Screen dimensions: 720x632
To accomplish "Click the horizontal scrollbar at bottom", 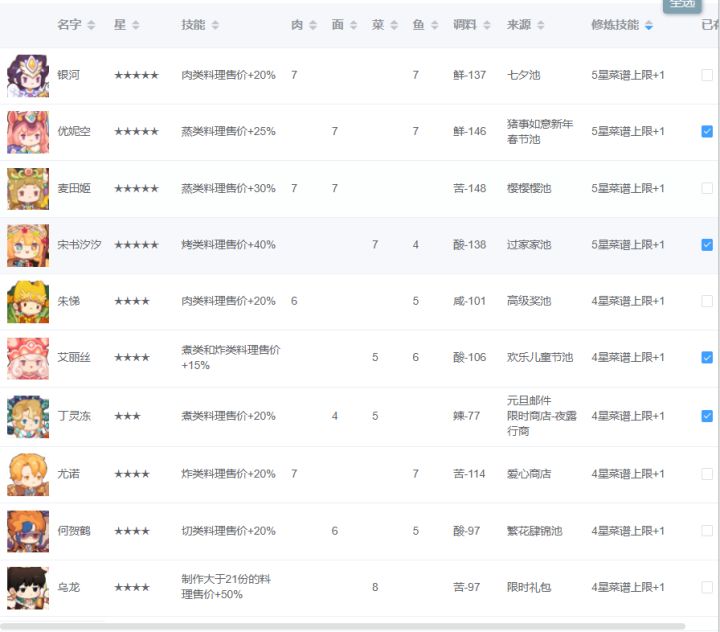I will click(x=343, y=626).
